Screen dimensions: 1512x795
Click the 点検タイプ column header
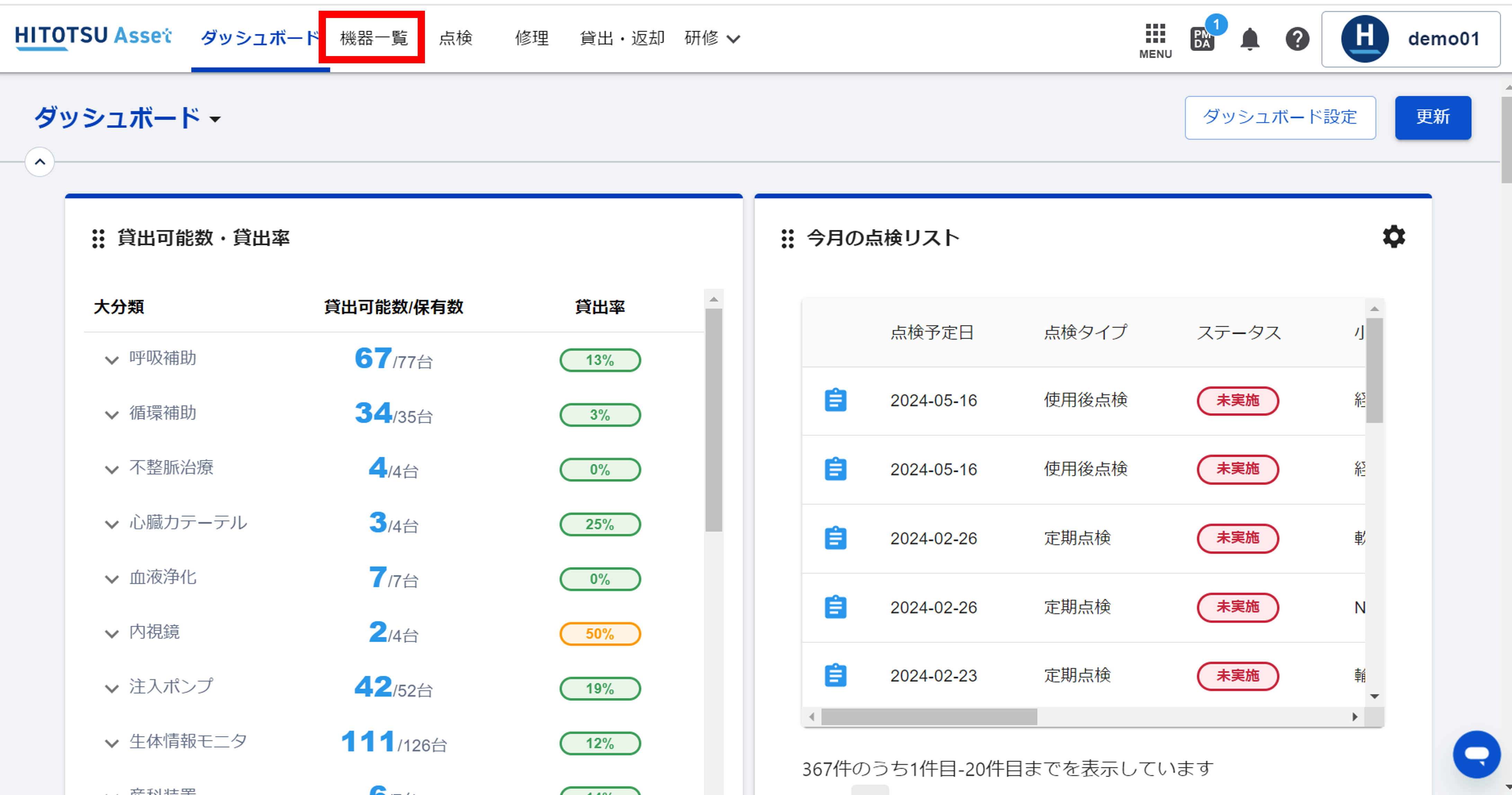coord(1085,333)
